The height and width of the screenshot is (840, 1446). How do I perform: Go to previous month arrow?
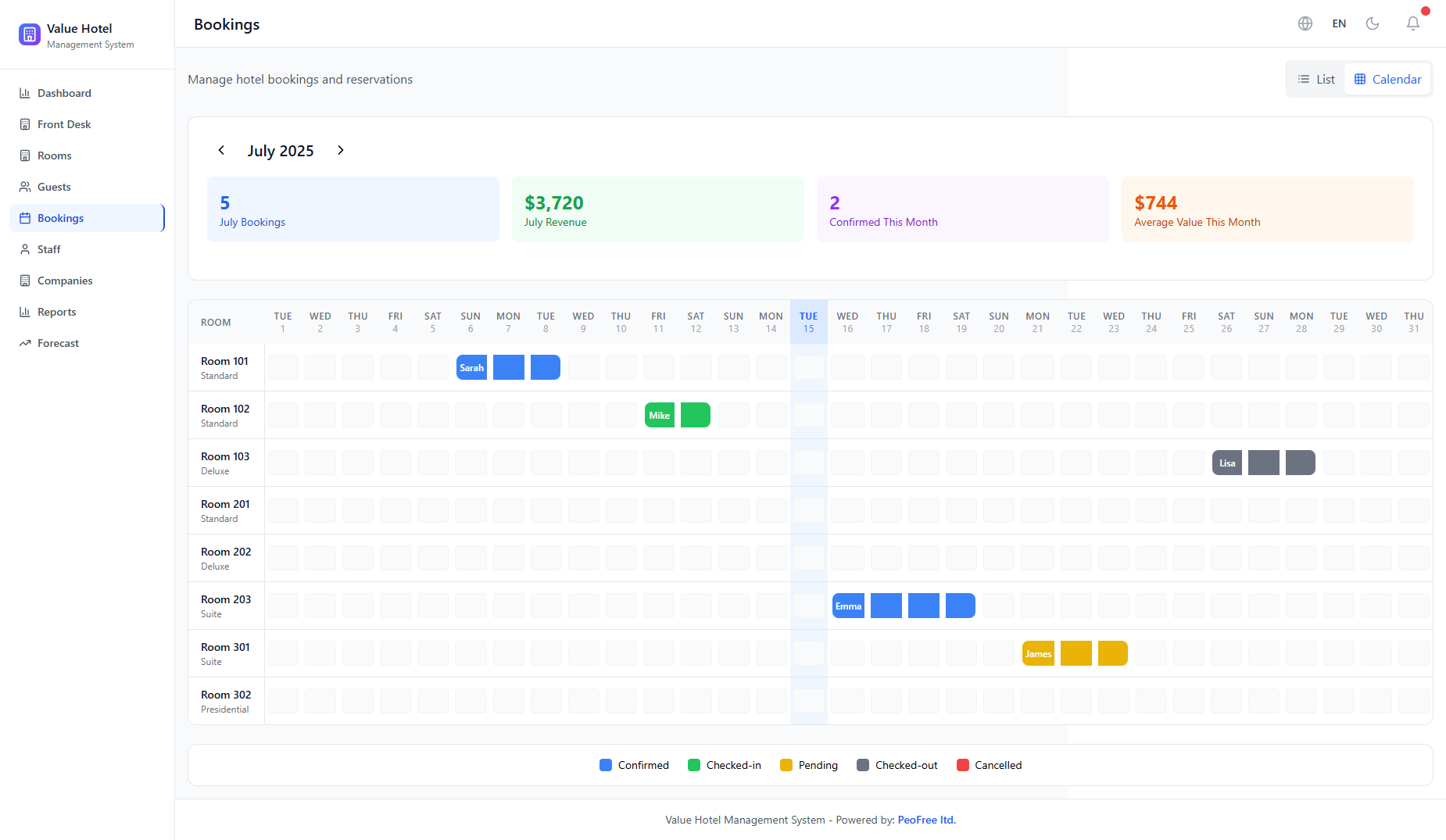tap(221, 150)
